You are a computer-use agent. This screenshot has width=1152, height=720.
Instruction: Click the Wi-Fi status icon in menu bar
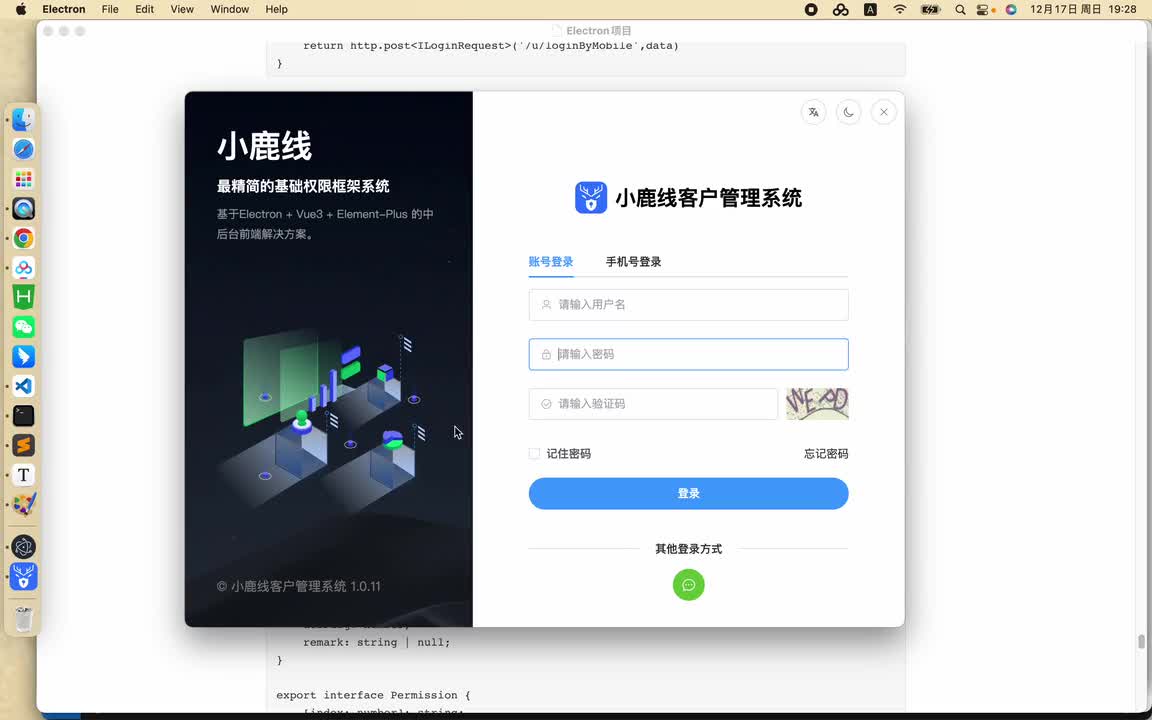pyautogui.click(x=900, y=9)
